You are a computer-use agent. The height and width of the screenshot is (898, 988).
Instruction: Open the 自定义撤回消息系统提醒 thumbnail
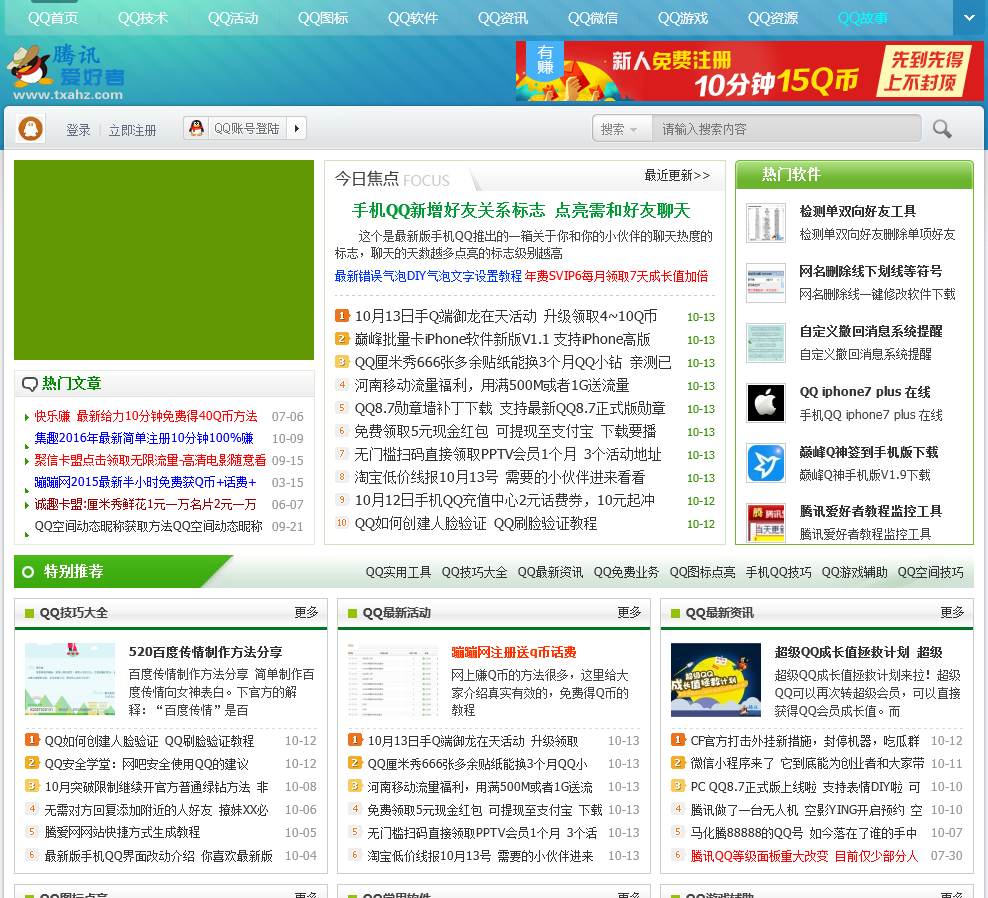[766, 343]
